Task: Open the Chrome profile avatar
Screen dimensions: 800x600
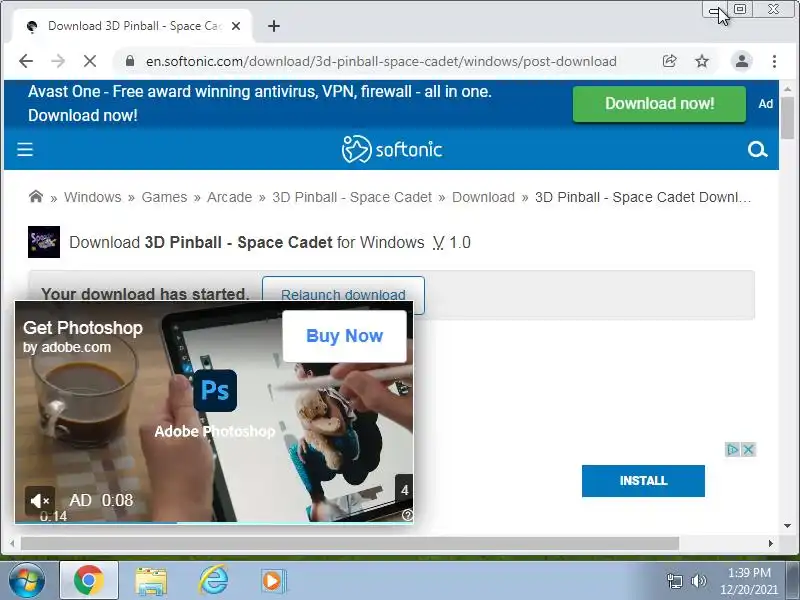Action: click(x=742, y=61)
